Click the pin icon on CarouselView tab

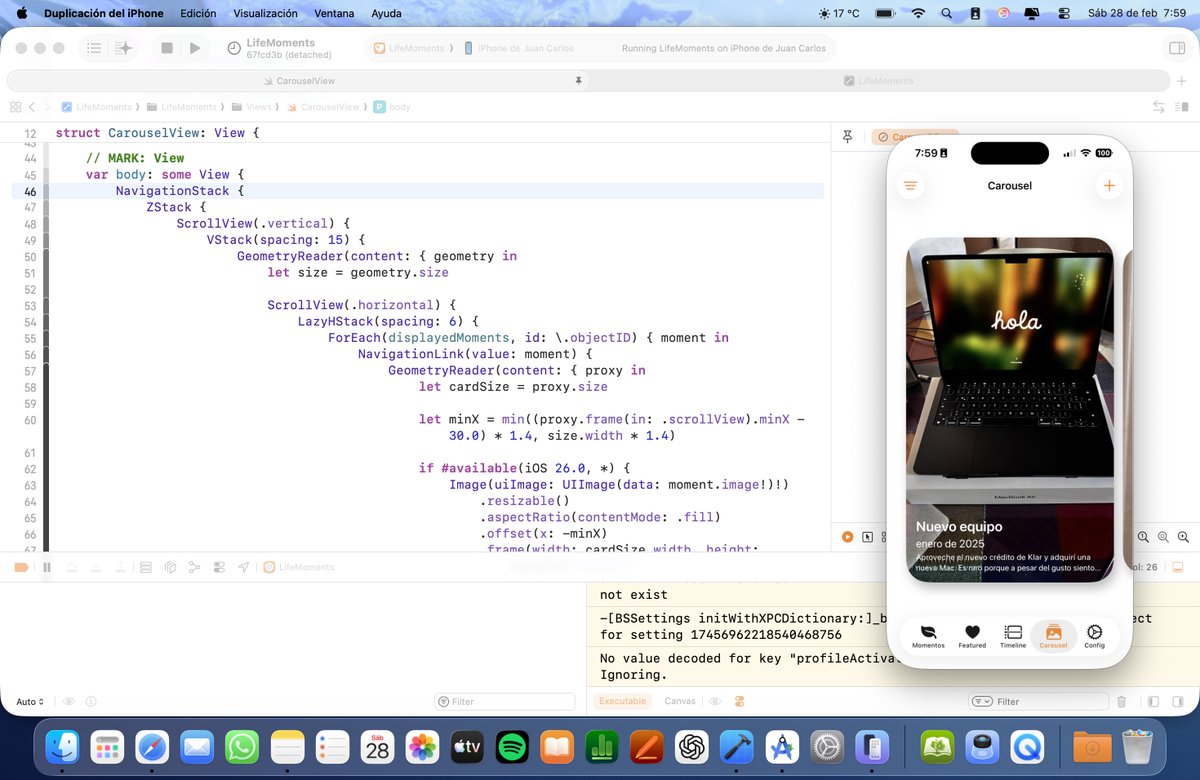coord(578,81)
